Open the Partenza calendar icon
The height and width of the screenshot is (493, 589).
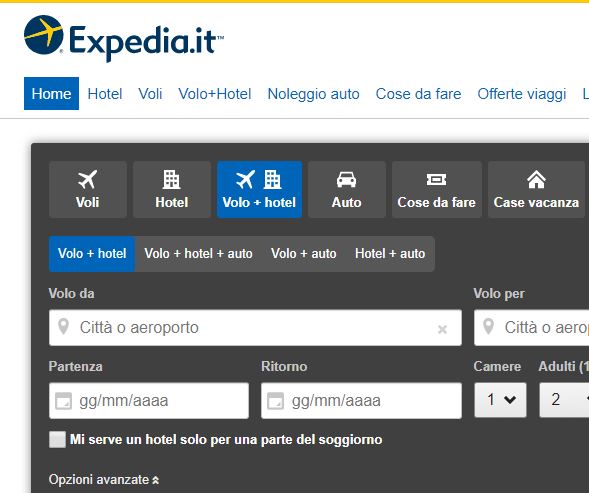tap(63, 401)
